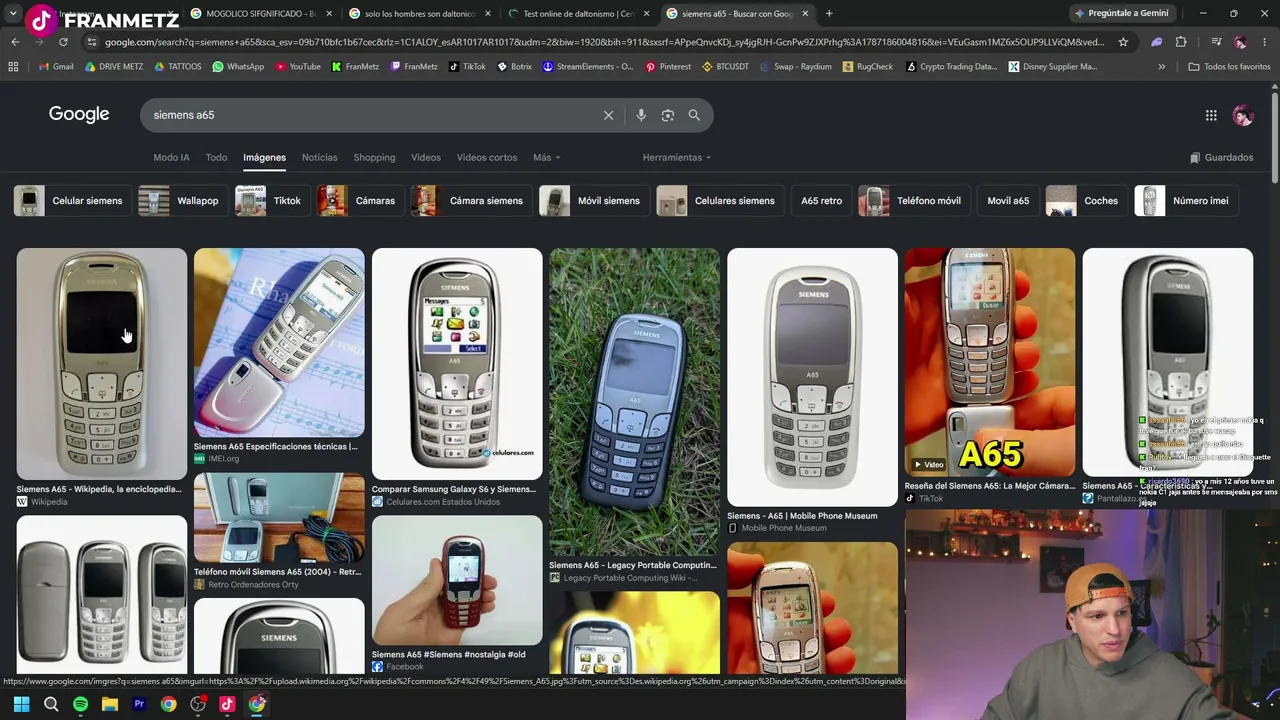Switch to the MOGOLICO SIGNIFICADO browser tab
Screen dimensions: 1280x720
tap(260, 14)
